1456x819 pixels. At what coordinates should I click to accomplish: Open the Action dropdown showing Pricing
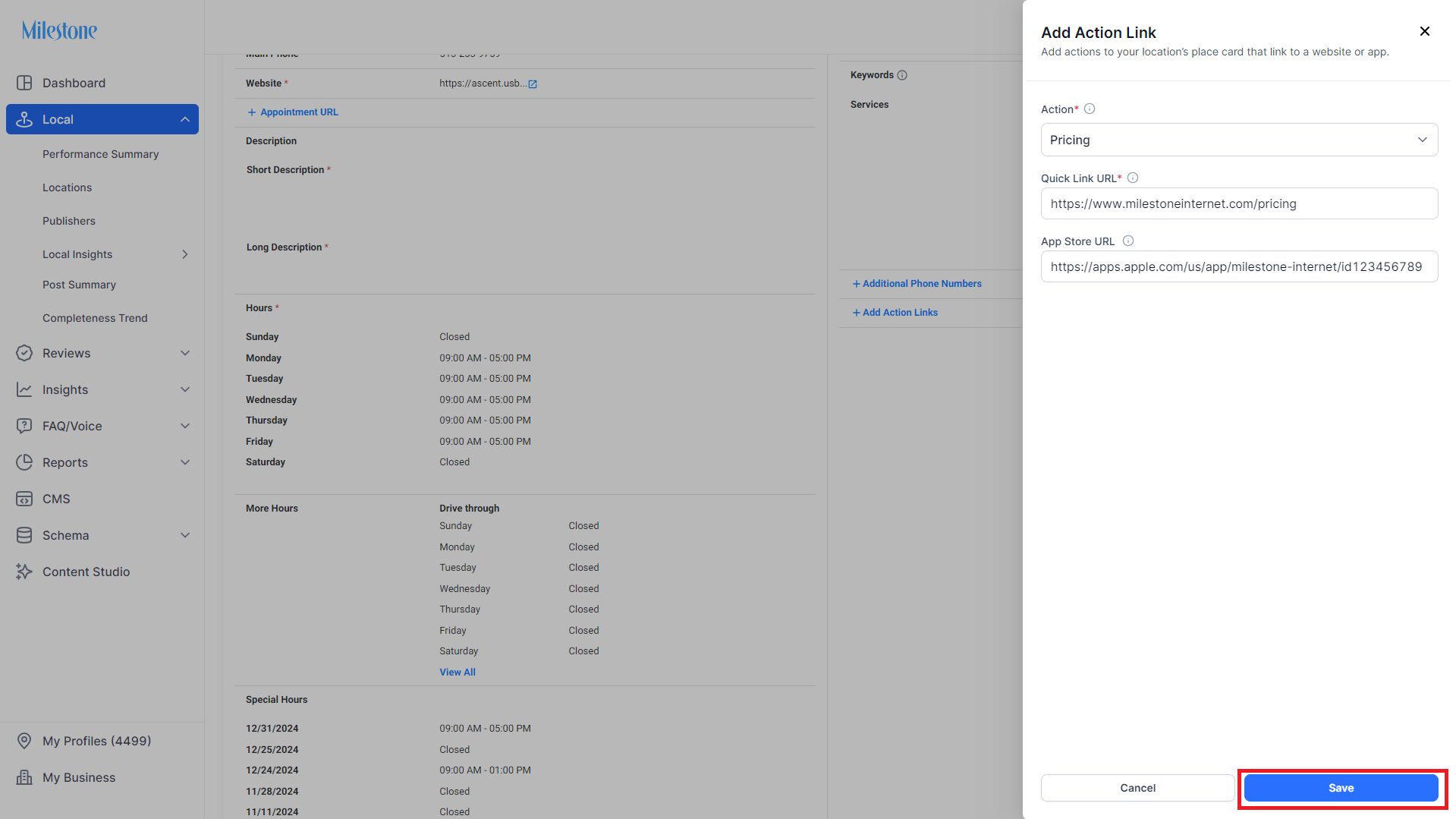coord(1239,140)
